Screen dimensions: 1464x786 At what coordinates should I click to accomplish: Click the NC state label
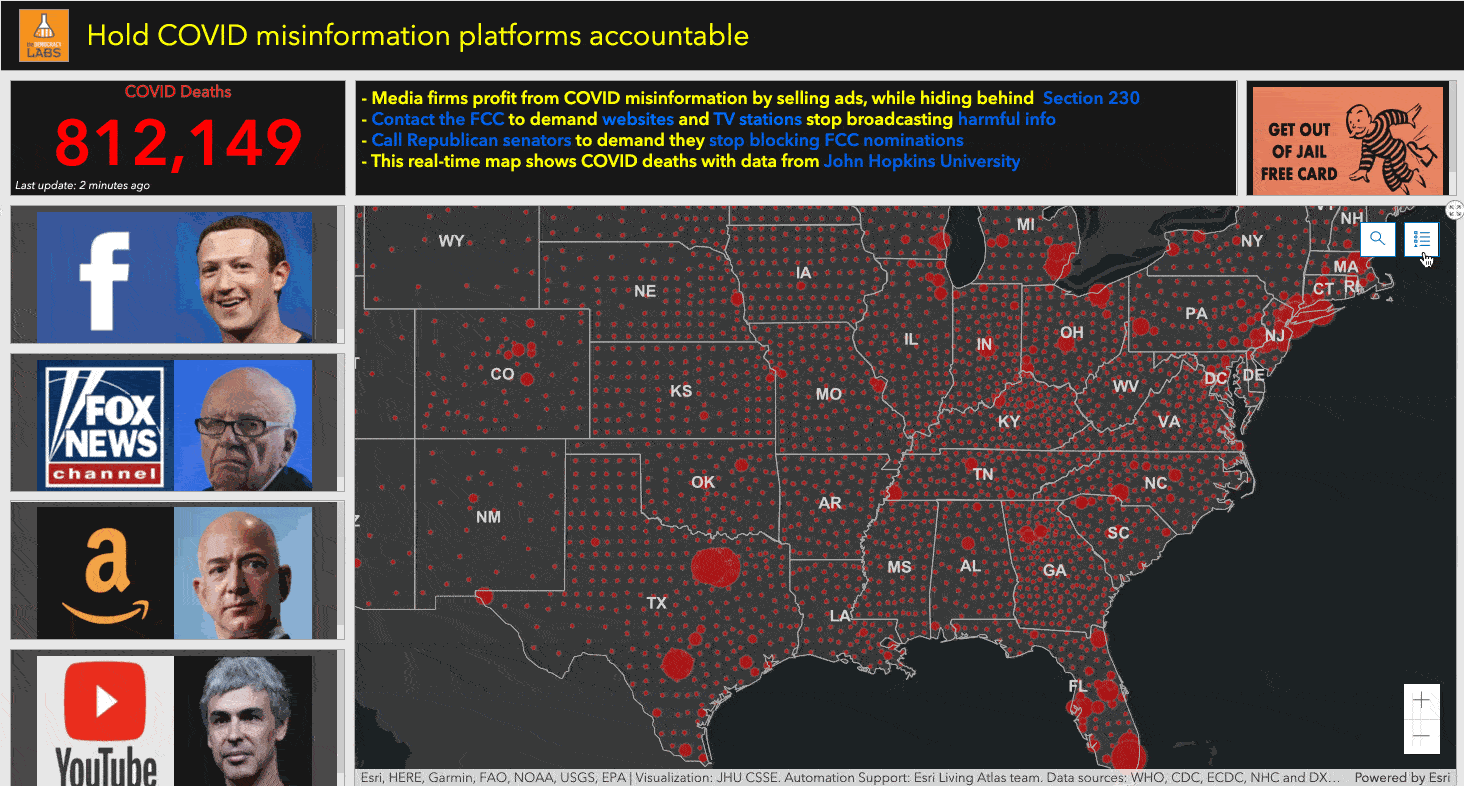[1155, 483]
